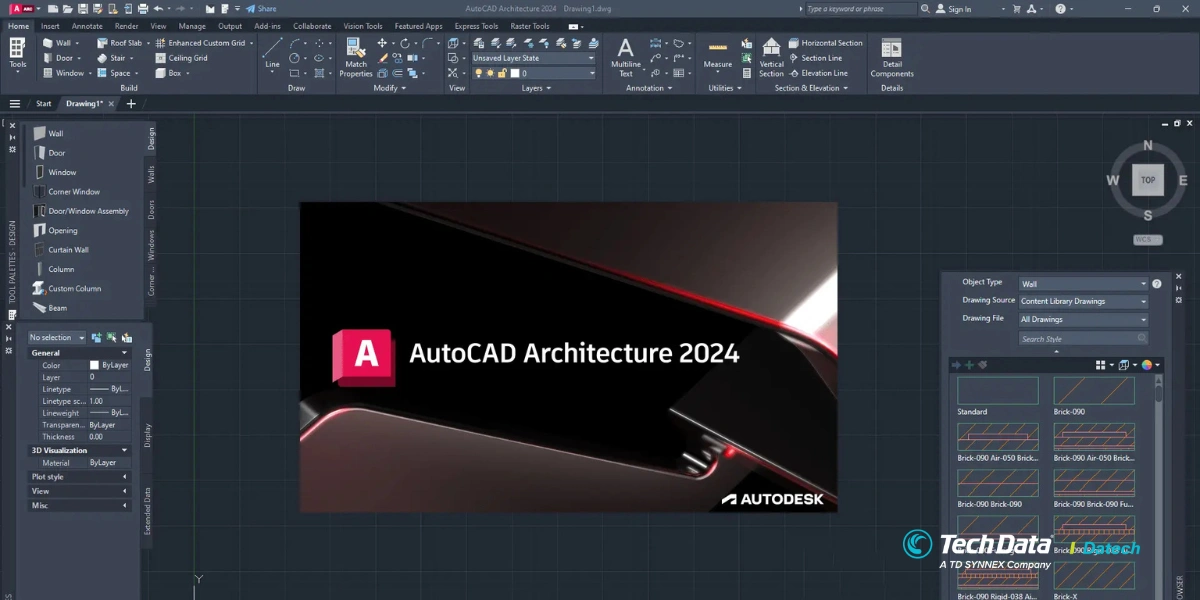Open the Display tab in Properties palette

tap(148, 434)
